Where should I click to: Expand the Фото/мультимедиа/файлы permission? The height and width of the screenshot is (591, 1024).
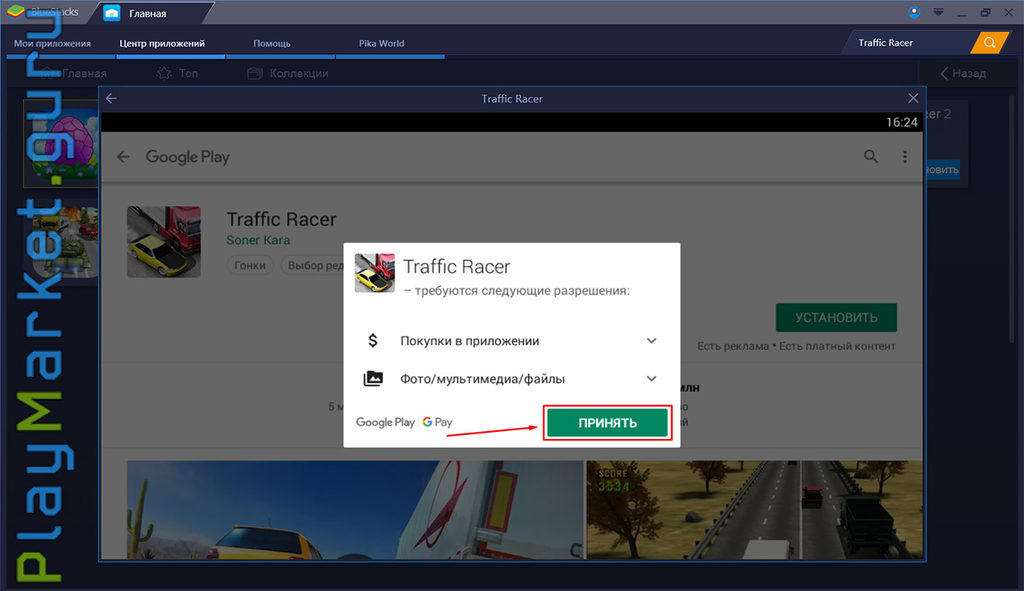point(651,379)
